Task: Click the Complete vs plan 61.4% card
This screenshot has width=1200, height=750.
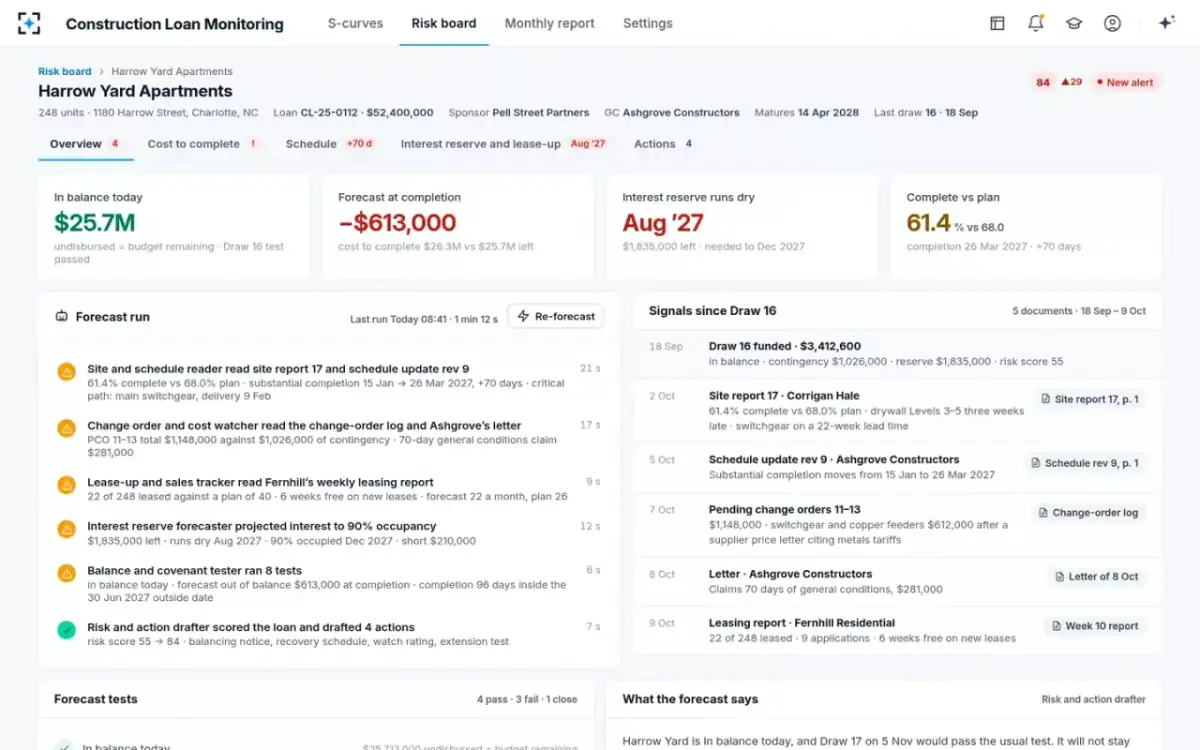Action: point(1026,227)
